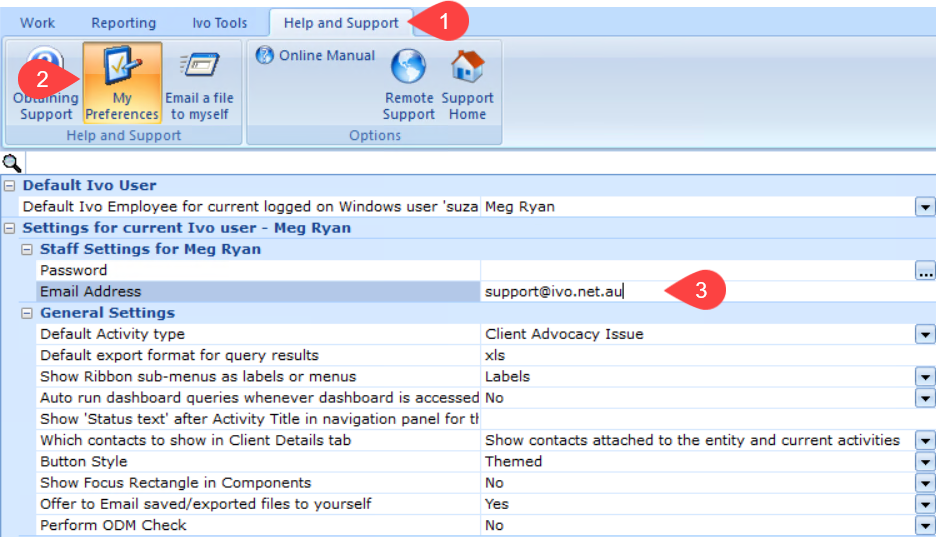The width and height of the screenshot is (936, 537).
Task: Open Perform ODM Check dropdown
Action: [x=924, y=526]
